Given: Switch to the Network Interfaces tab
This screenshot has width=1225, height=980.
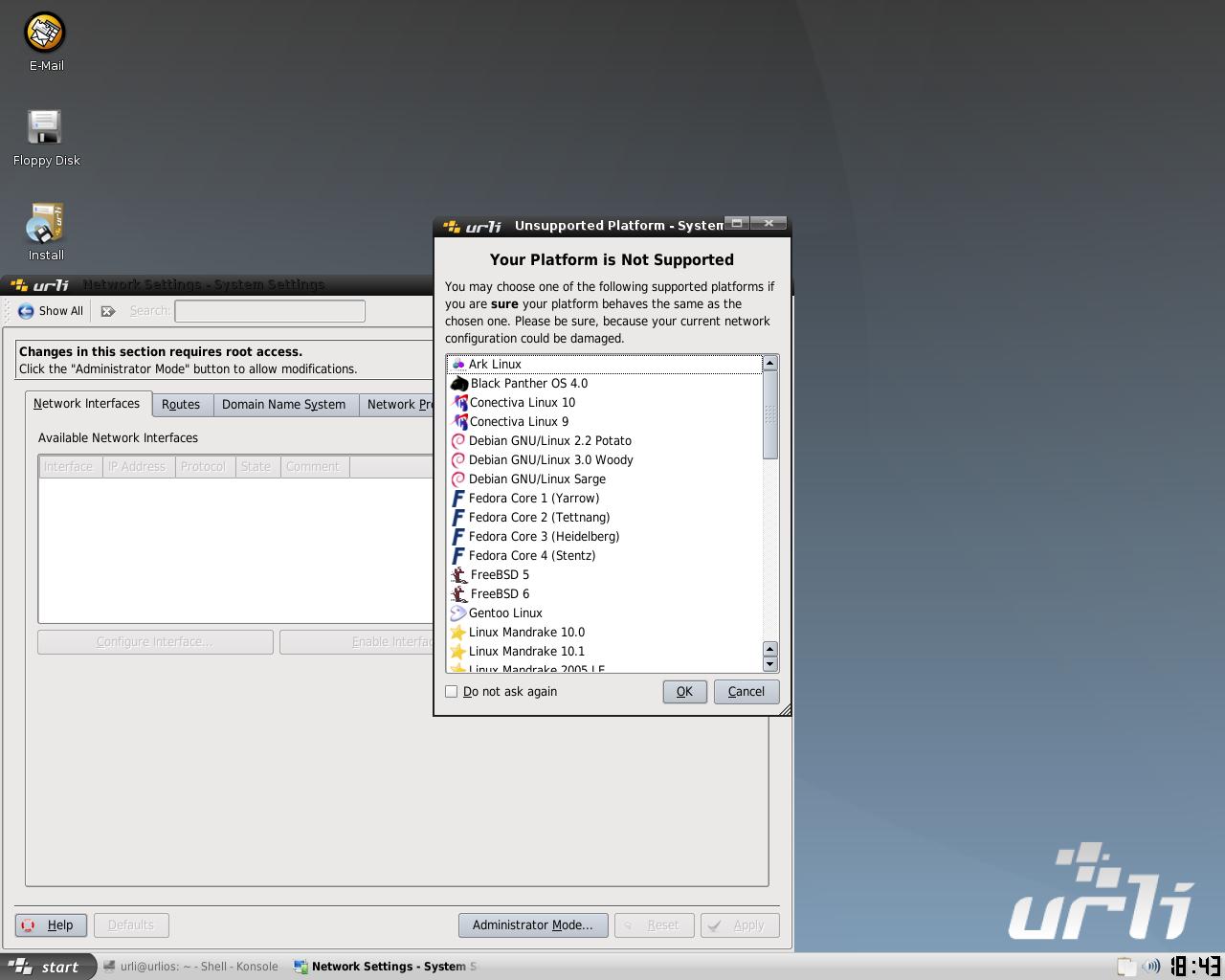Looking at the screenshot, I should 87,404.
